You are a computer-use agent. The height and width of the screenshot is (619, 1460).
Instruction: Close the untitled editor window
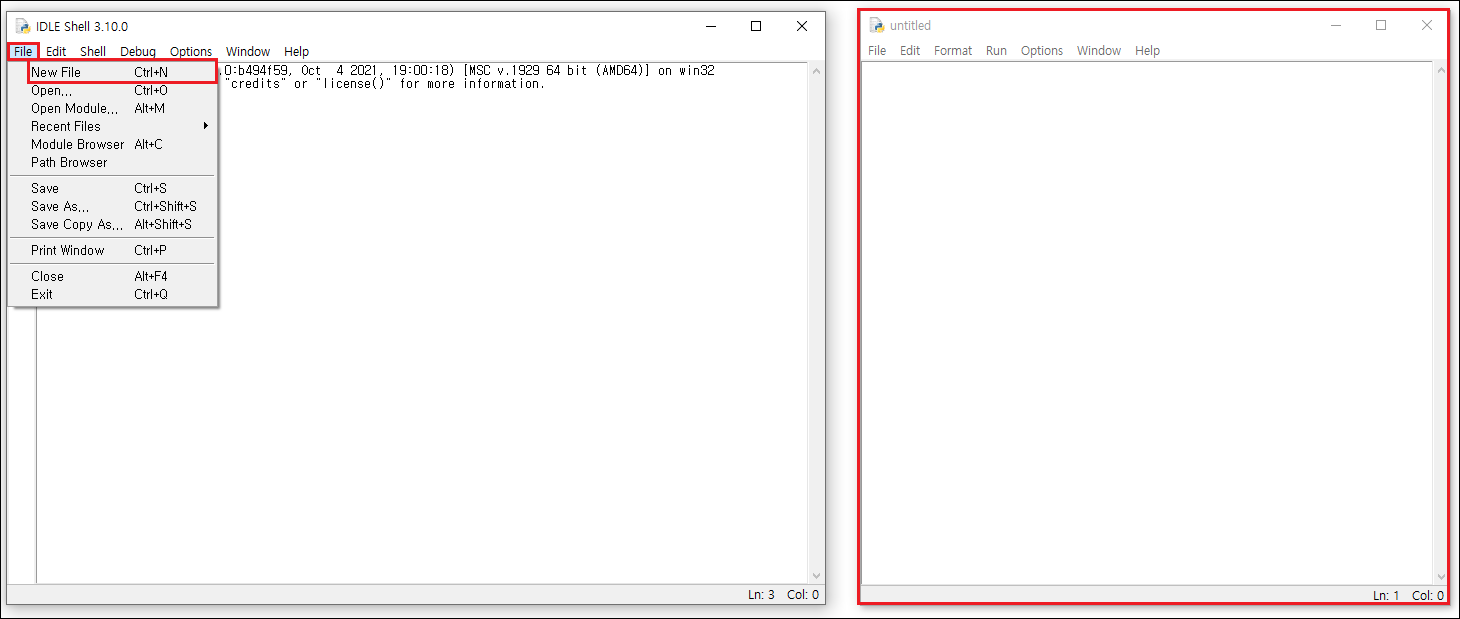pos(1427,25)
